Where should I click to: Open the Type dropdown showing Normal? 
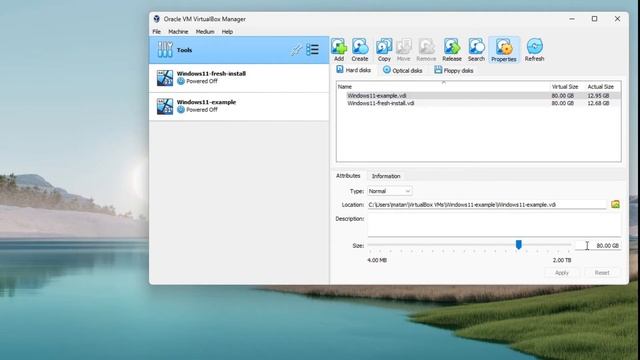(x=389, y=191)
